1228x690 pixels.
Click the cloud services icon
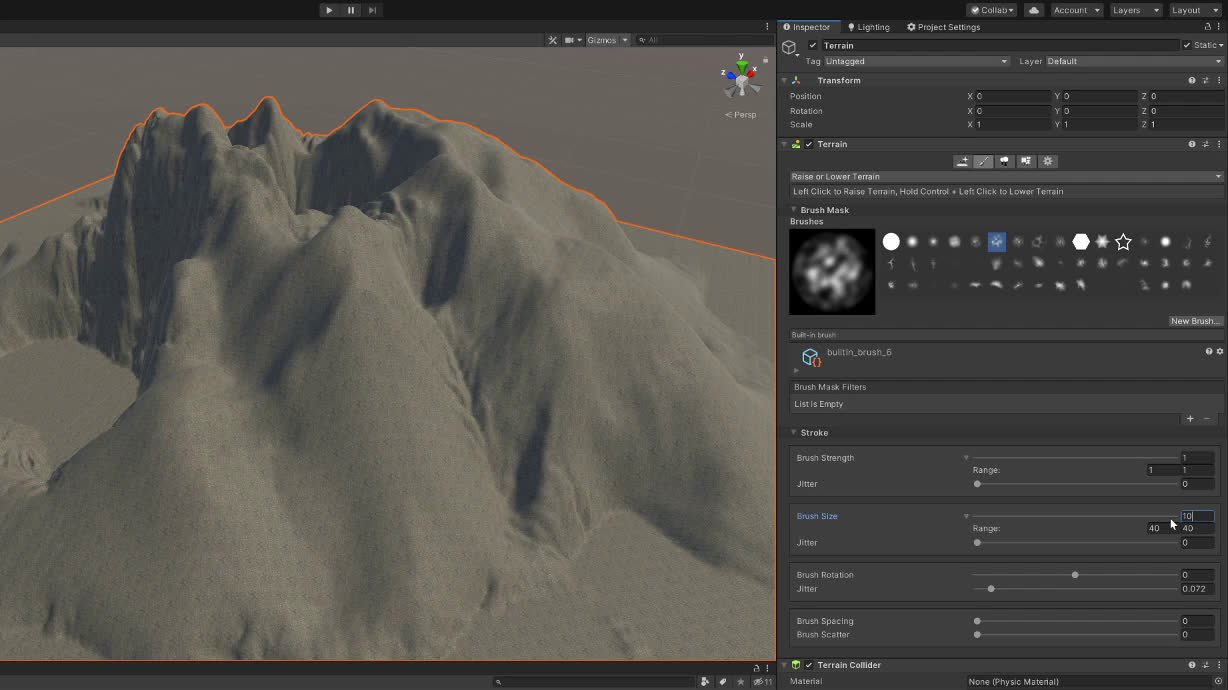click(1034, 10)
